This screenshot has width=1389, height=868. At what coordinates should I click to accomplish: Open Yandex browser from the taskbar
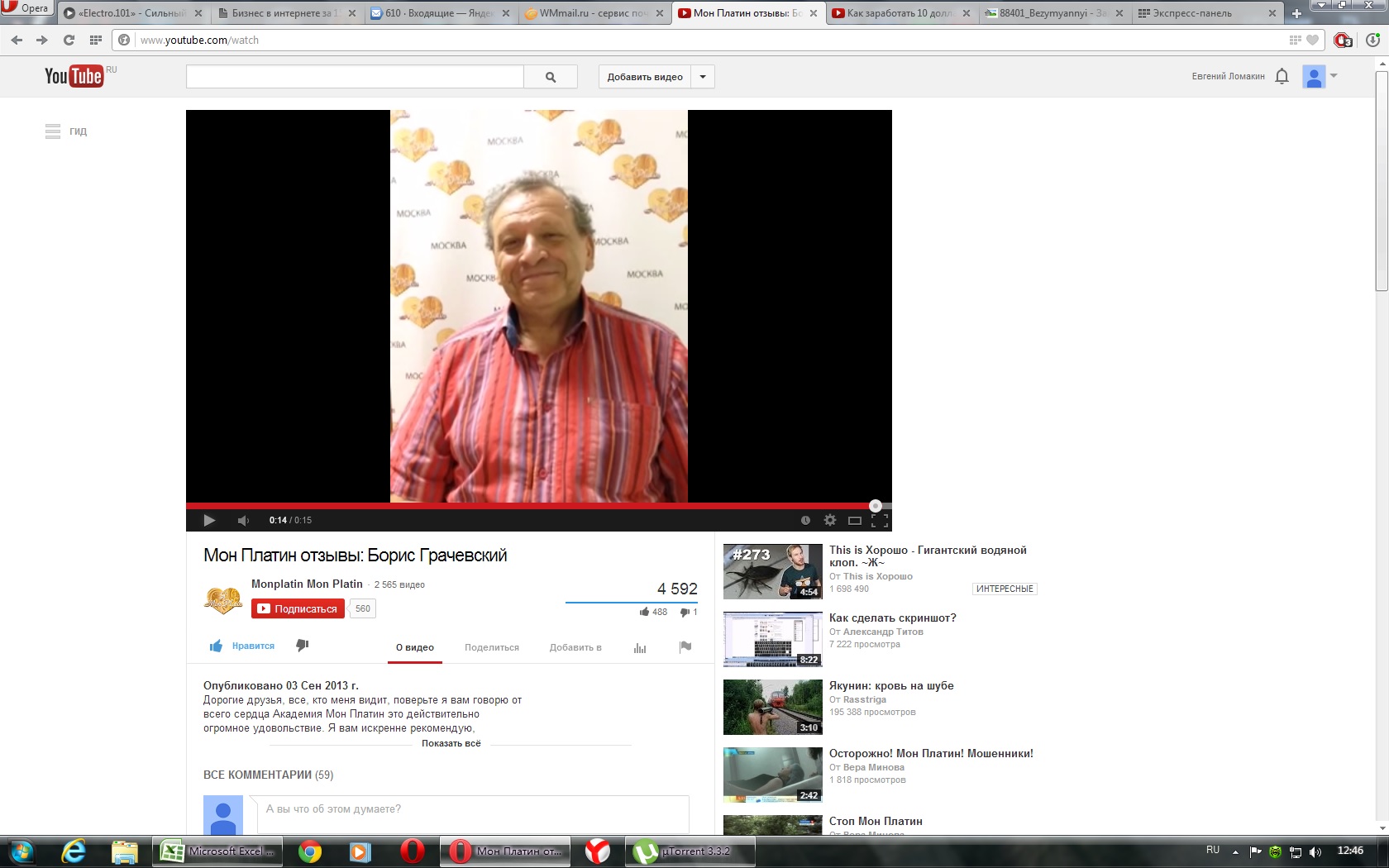597,851
